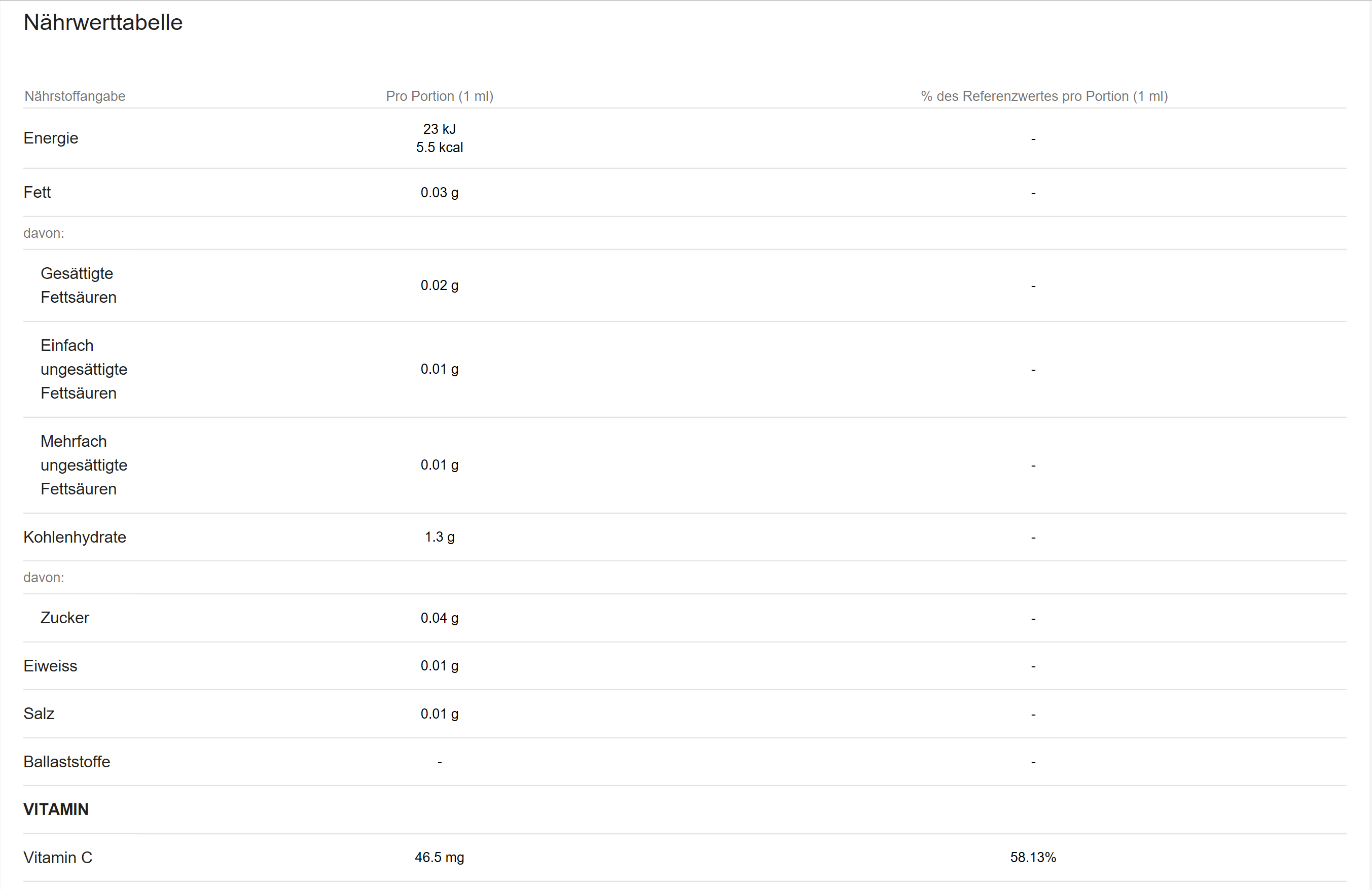This screenshot has height=890, width=1372.
Task: Click the 0.03 g fat value
Action: (439, 193)
